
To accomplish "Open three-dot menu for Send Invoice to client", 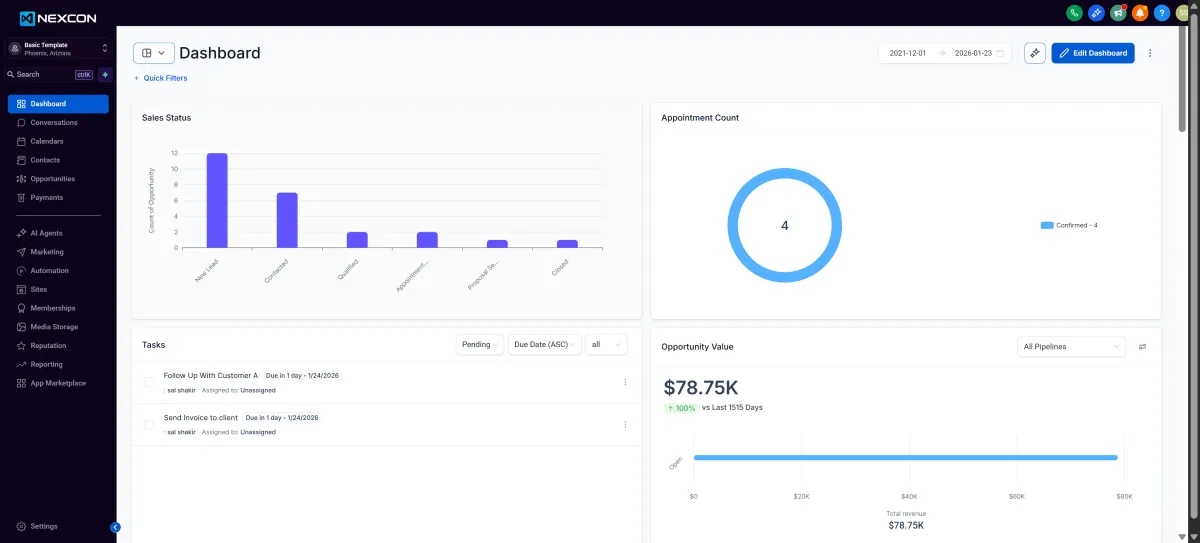I will [x=626, y=424].
